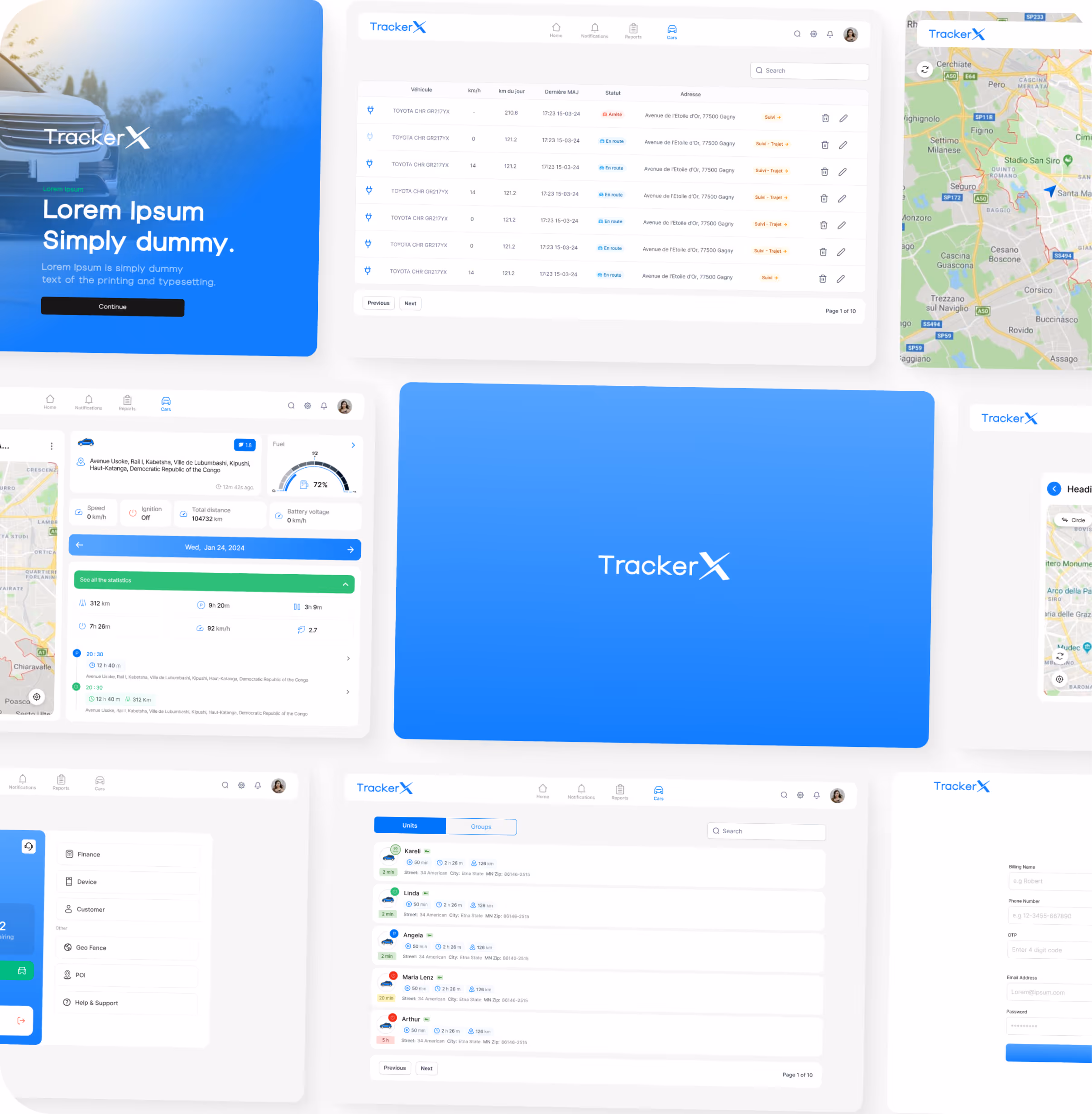Screen dimensions: 1092x1114
Task: Click the red logout icon in sidebar
Action: [21, 1021]
